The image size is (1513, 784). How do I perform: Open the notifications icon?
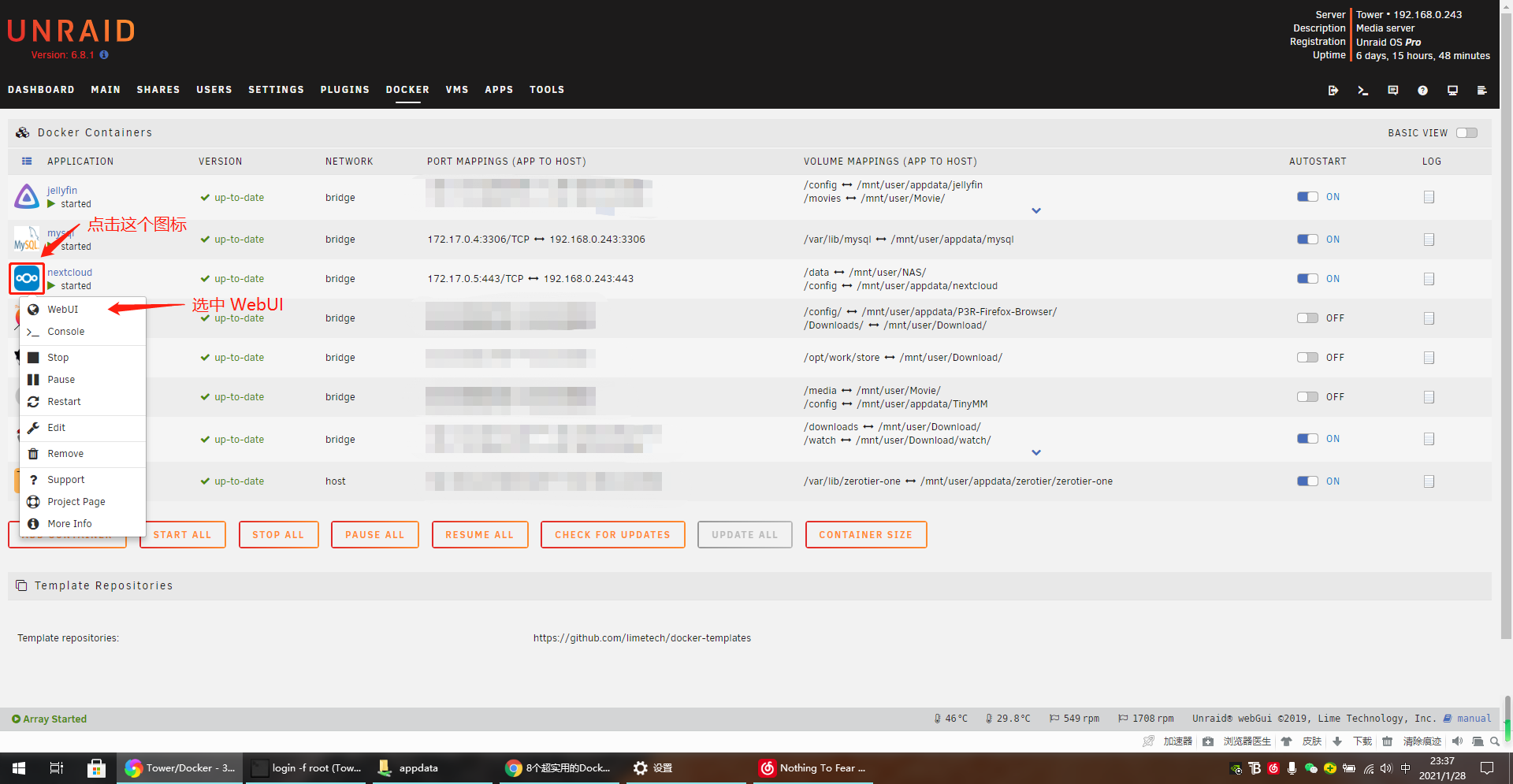(x=1392, y=90)
